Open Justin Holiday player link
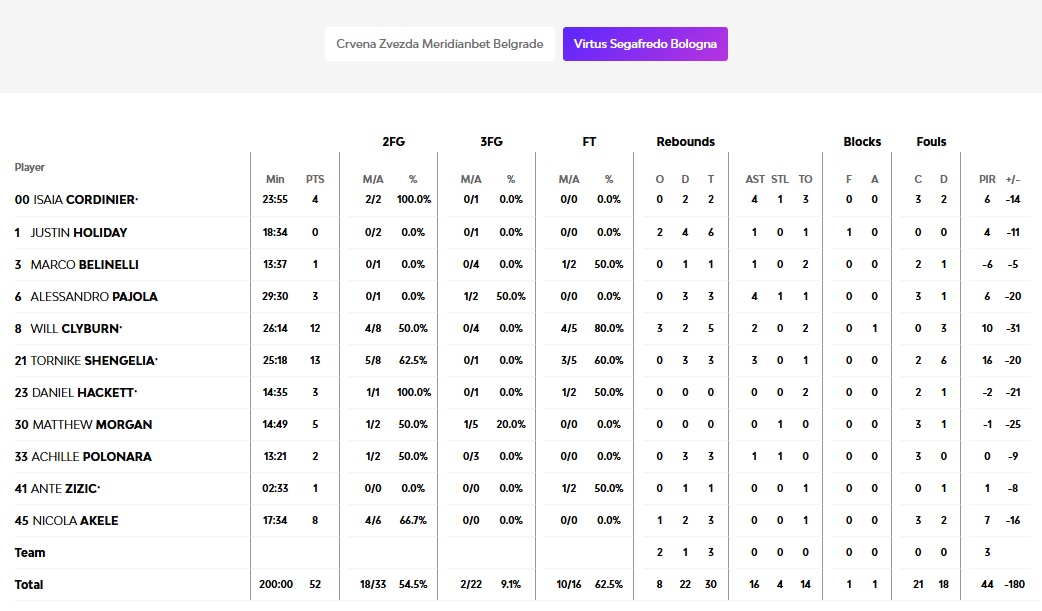The image size is (1042, 611). [x=78, y=232]
